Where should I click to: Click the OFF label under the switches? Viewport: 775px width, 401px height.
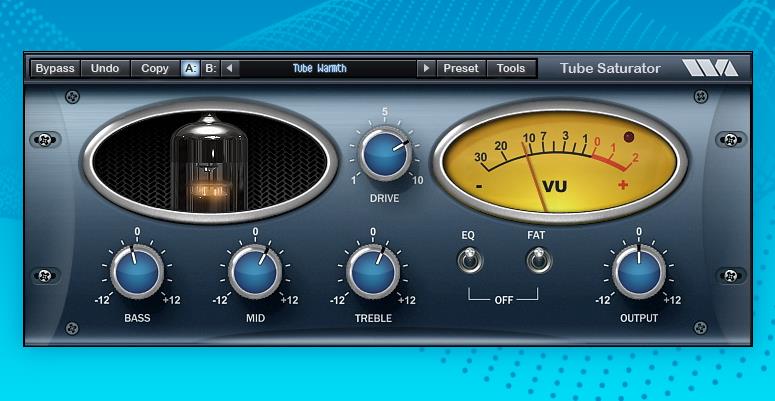(504, 300)
